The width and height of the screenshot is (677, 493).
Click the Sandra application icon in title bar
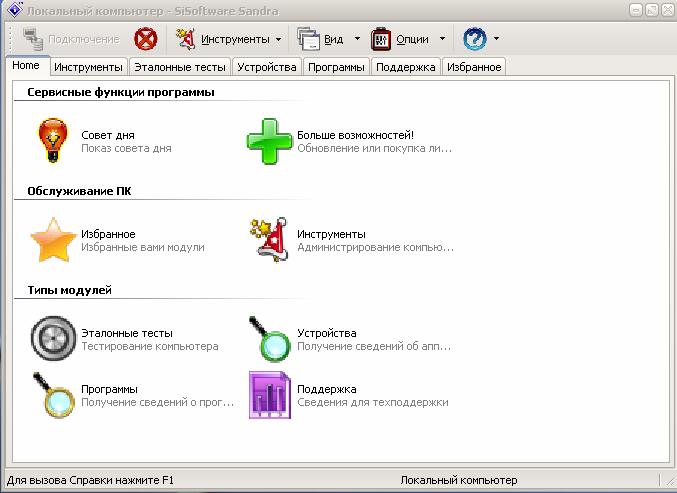pyautogui.click(x=14, y=9)
